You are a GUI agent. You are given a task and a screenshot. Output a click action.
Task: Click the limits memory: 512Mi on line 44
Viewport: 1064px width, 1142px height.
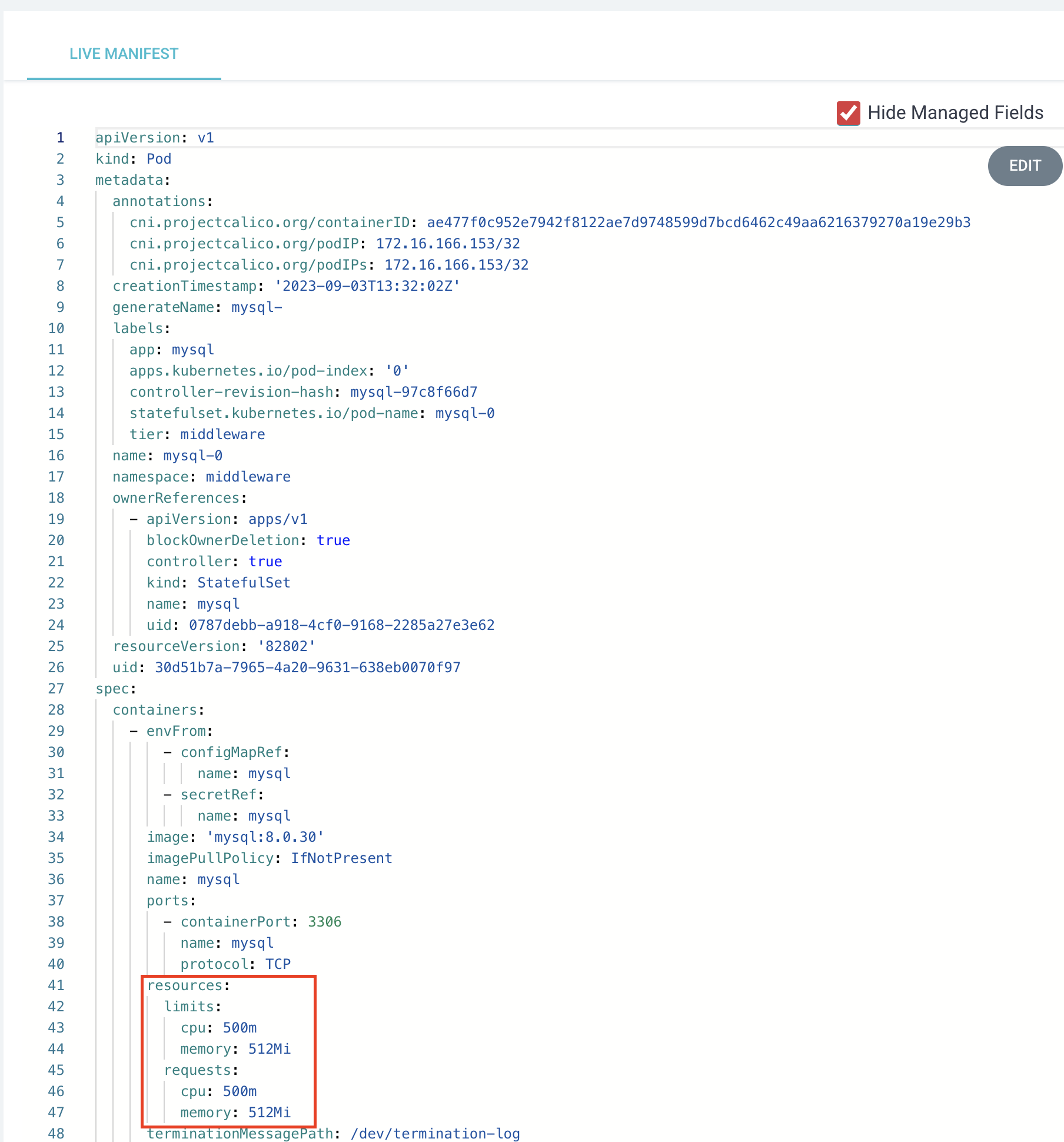click(x=236, y=1049)
